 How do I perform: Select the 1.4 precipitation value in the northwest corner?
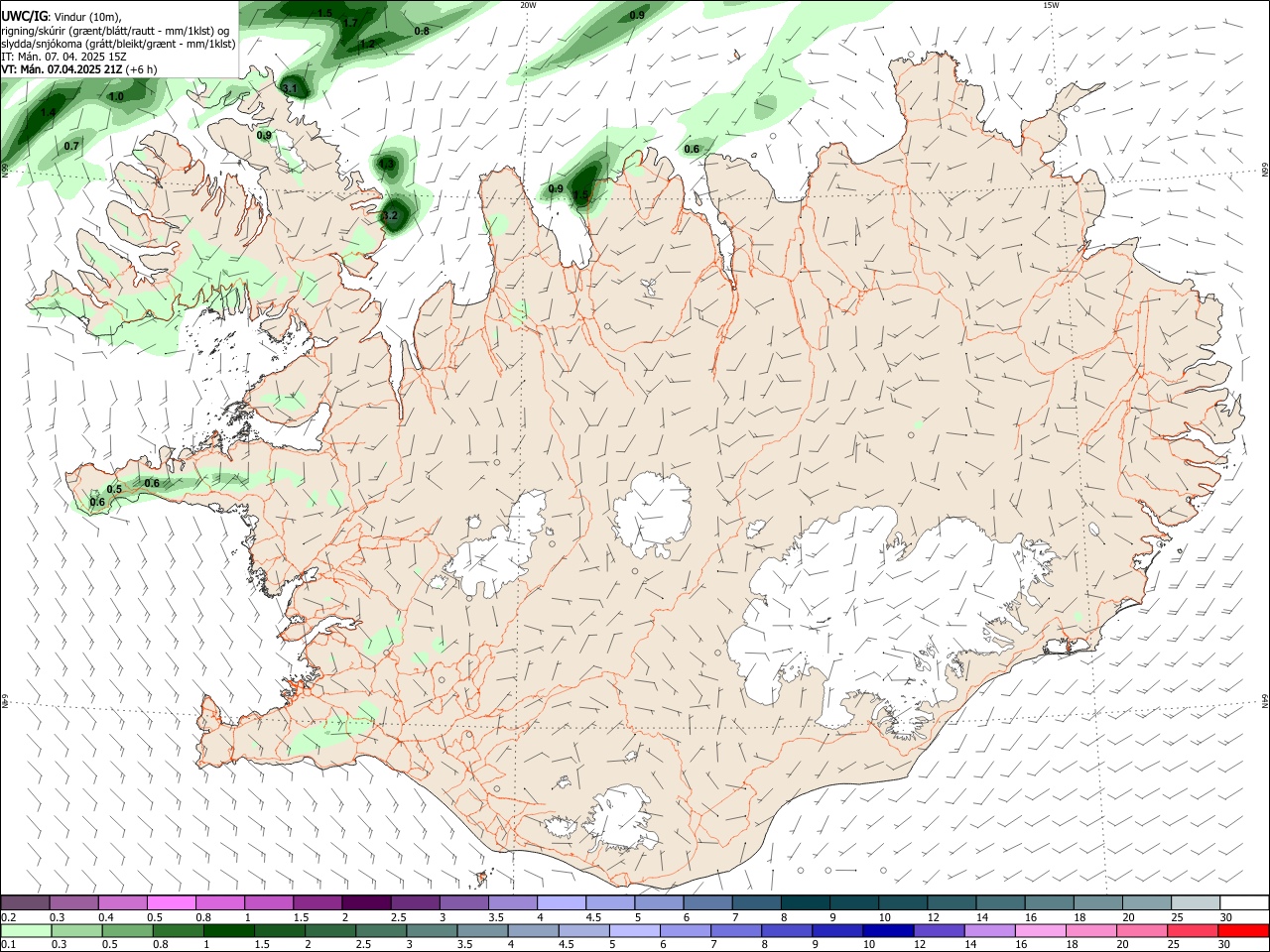pyautogui.click(x=49, y=113)
